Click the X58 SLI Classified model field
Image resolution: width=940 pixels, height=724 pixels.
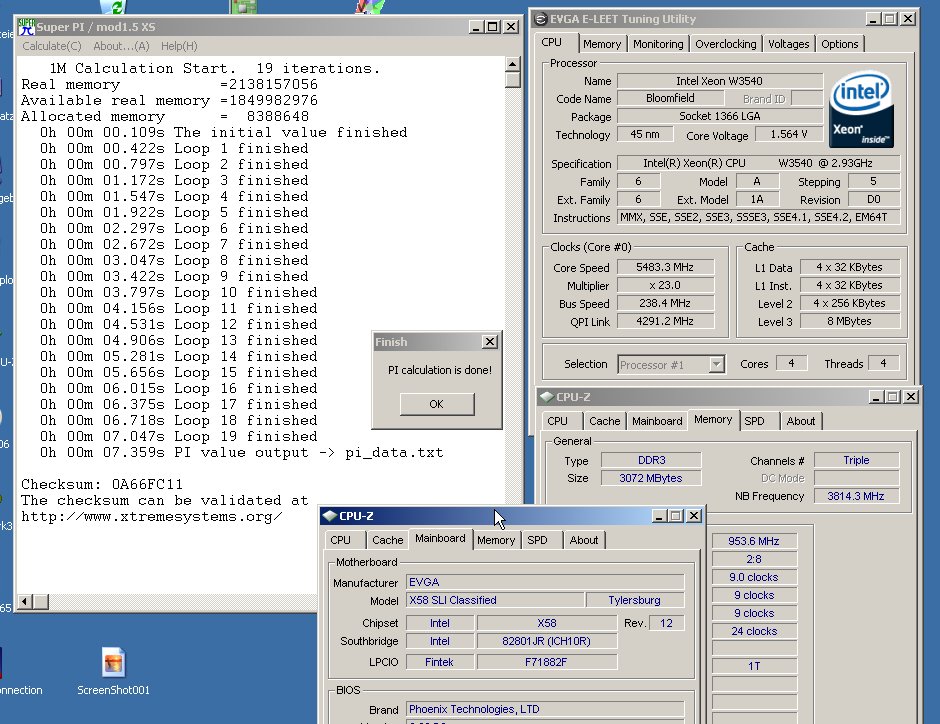[x=495, y=600]
